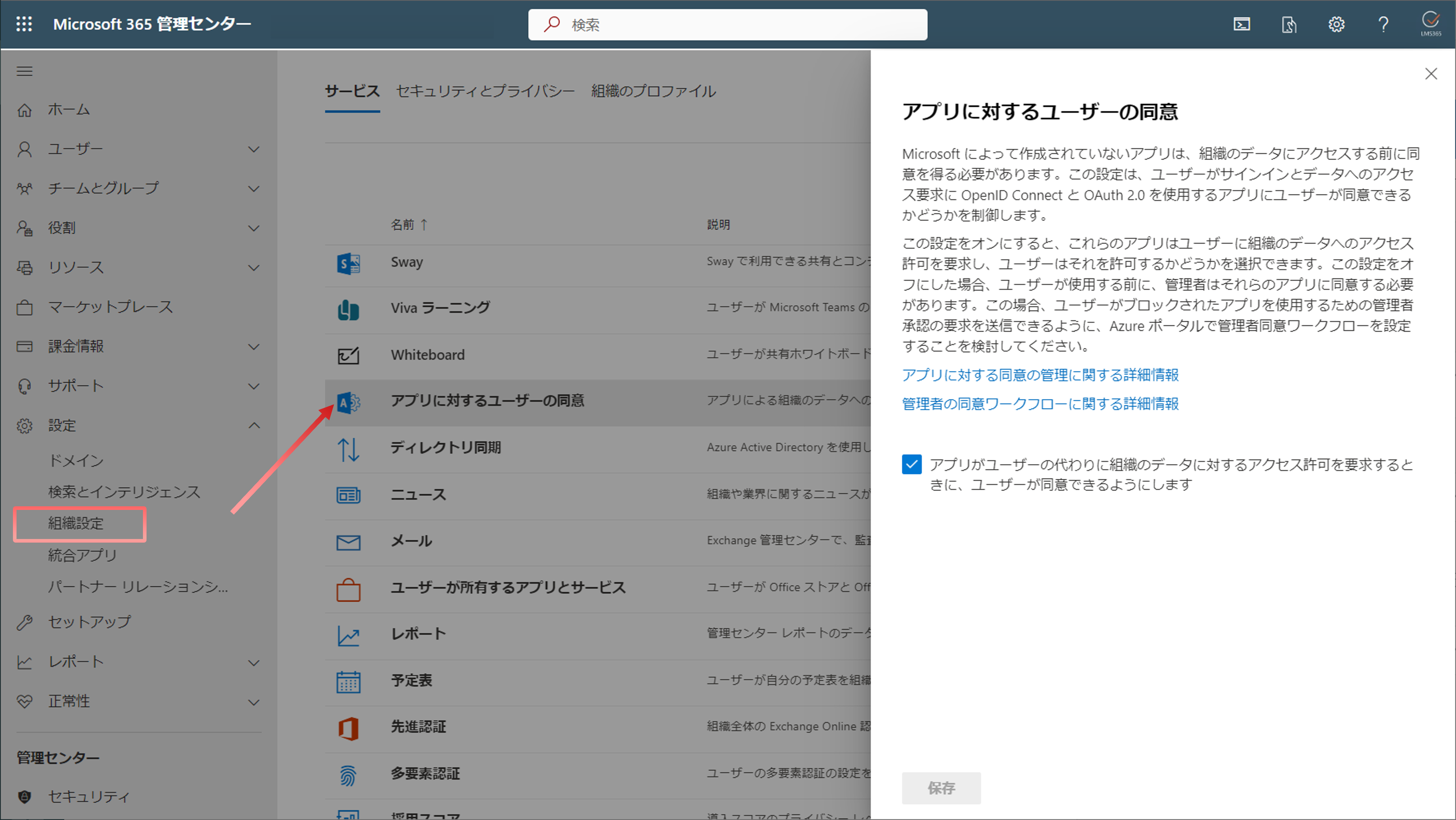Expand the 正常性 chevron

click(254, 702)
